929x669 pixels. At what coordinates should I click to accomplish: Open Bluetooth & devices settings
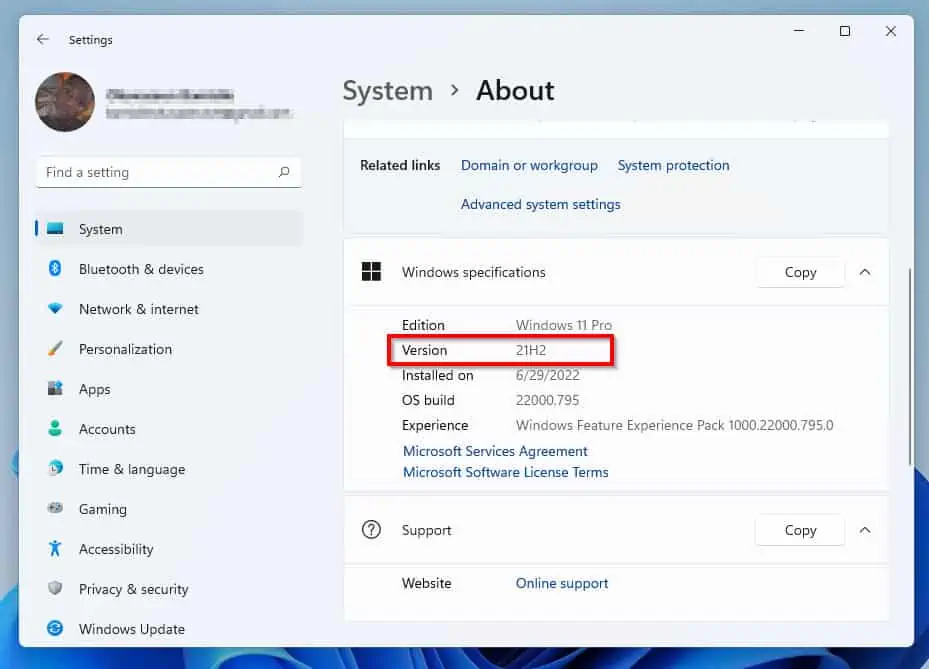coord(169,269)
